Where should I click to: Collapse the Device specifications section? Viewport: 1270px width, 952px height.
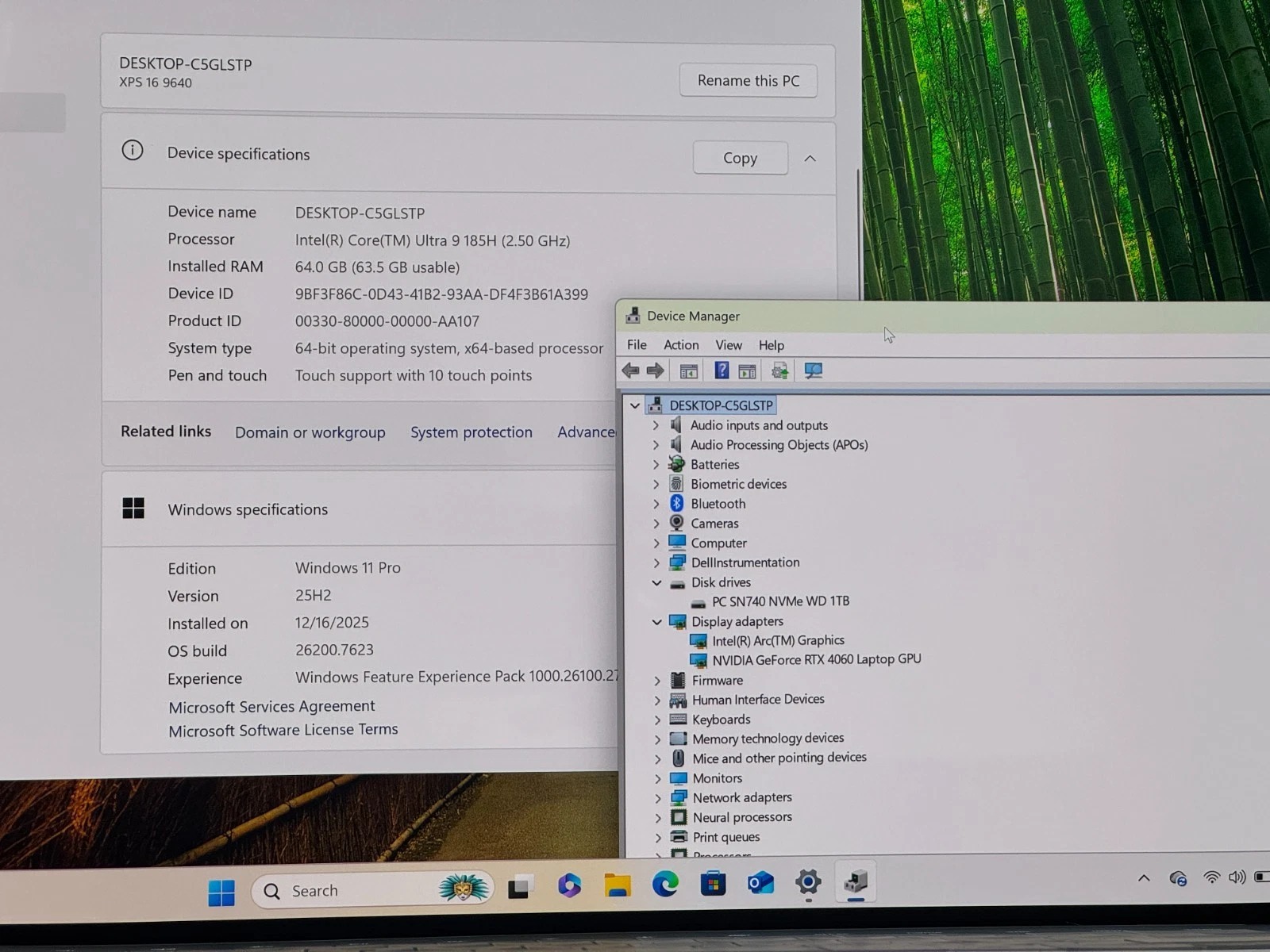pyautogui.click(x=810, y=159)
